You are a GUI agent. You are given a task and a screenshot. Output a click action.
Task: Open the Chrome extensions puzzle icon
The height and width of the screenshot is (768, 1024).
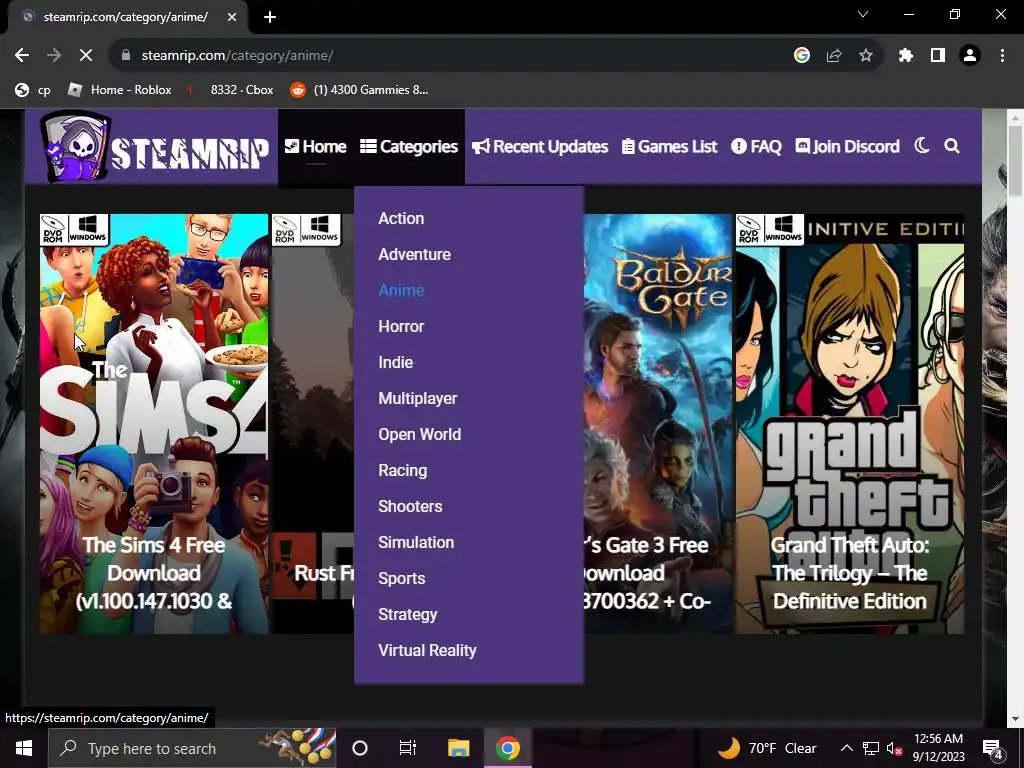(x=906, y=56)
